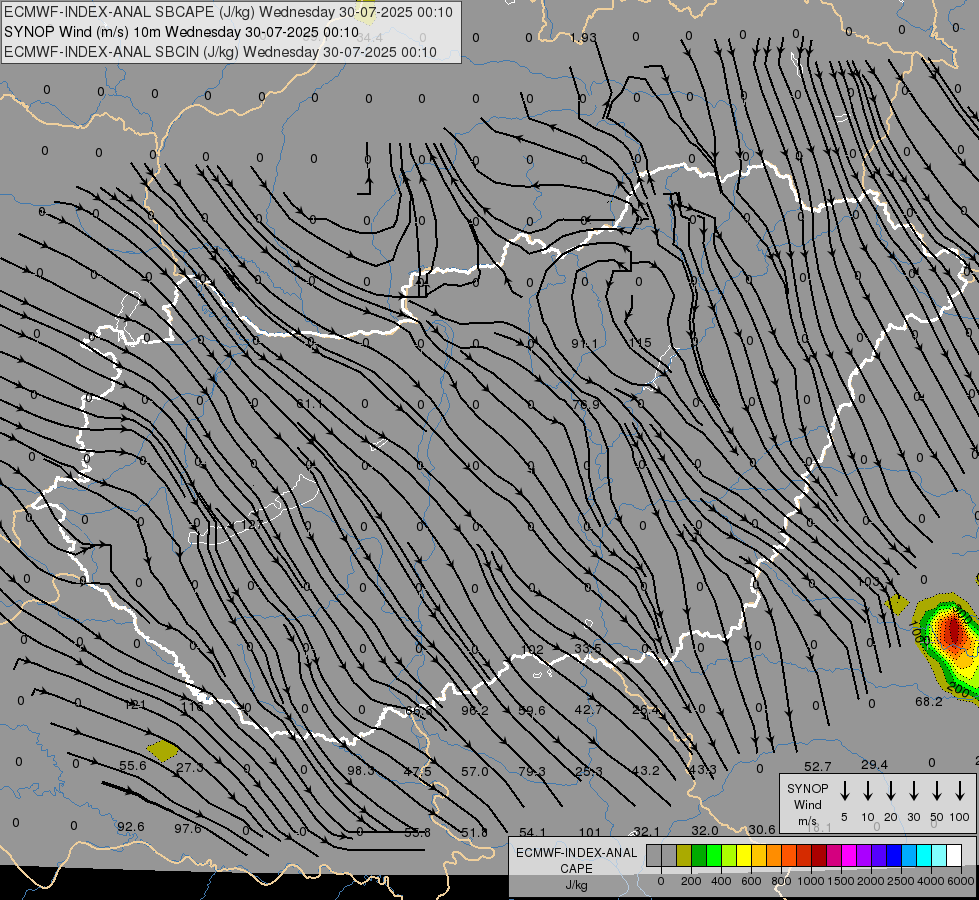Click the 6000 tick label on CAPE scale

[960, 881]
